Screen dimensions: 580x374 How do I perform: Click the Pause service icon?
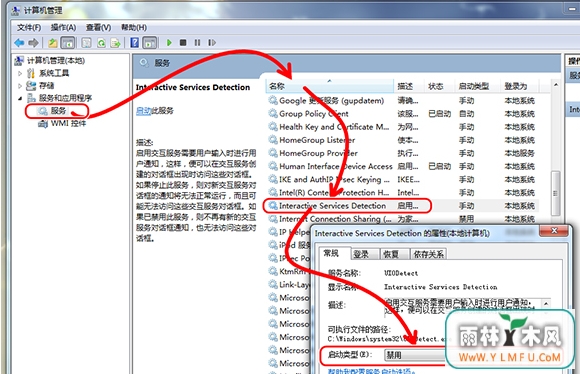click(x=197, y=43)
